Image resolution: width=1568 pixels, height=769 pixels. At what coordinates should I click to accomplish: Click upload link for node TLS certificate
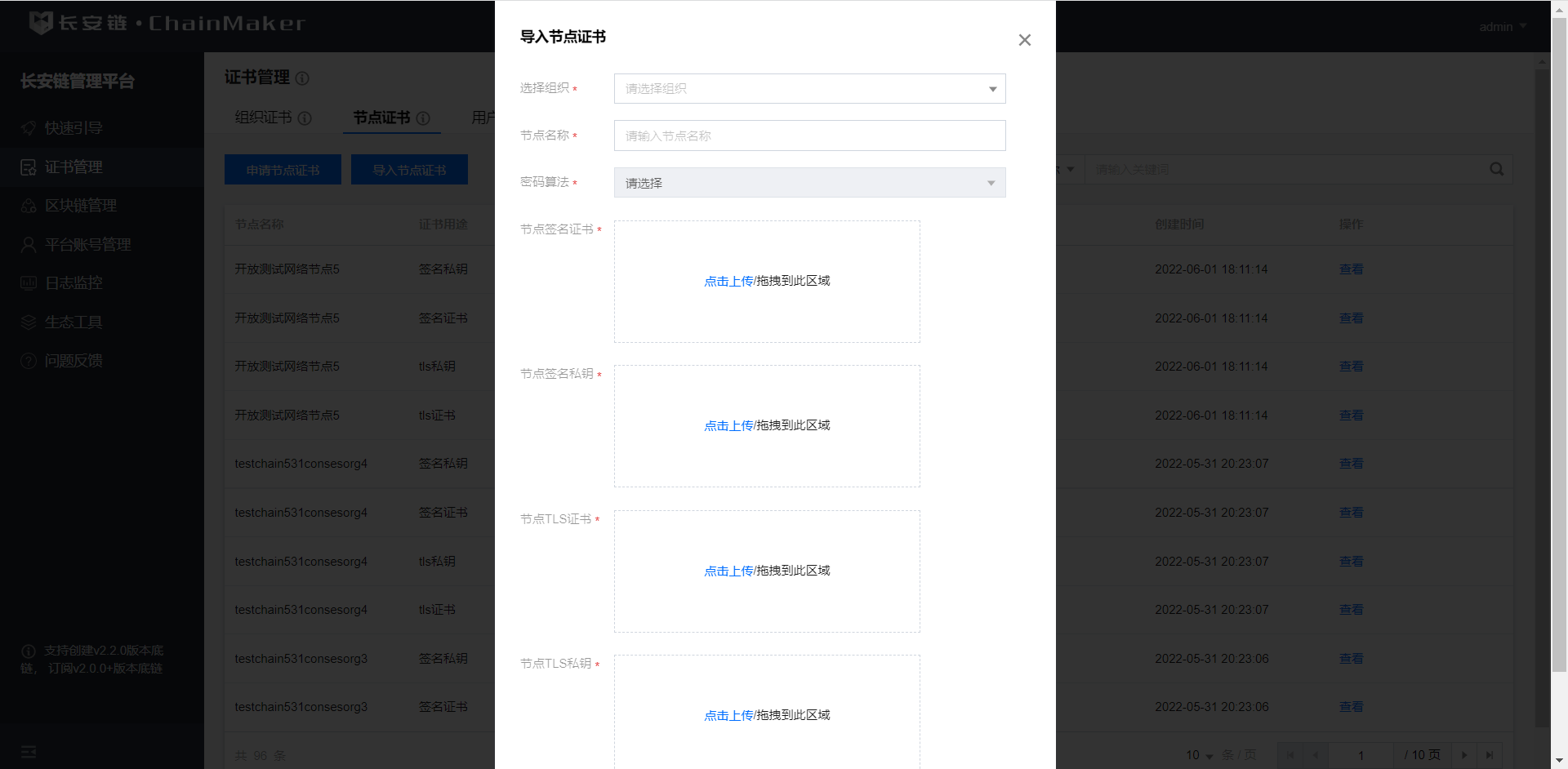tap(728, 571)
